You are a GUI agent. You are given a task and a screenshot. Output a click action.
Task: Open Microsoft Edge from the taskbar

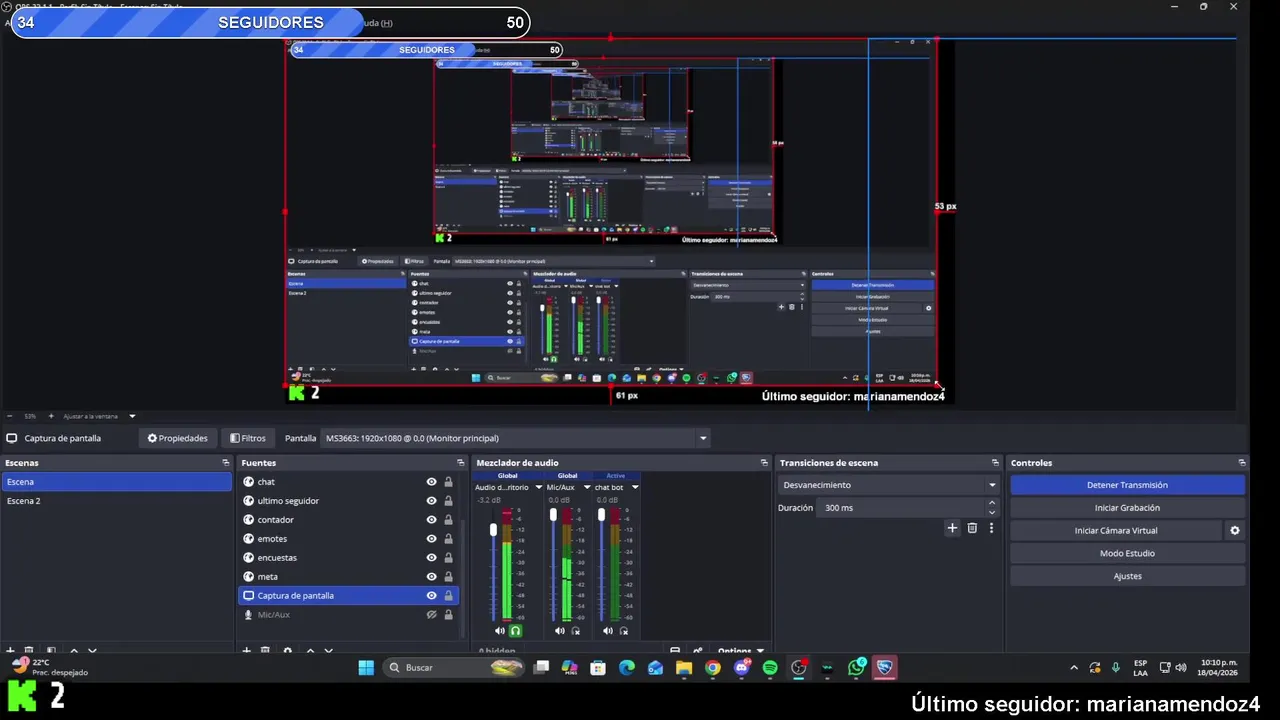click(627, 667)
